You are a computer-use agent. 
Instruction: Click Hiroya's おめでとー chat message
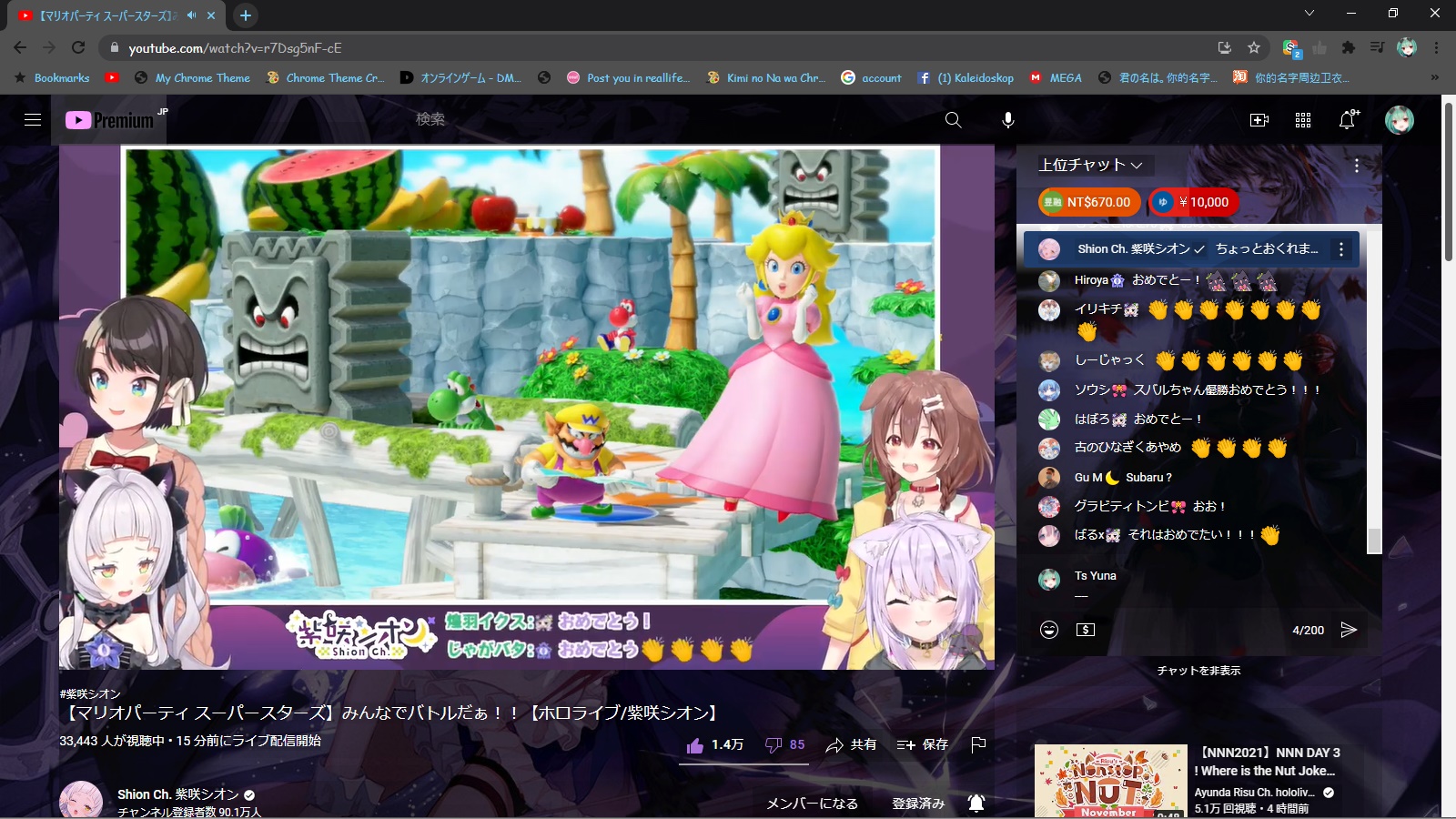[x=1205, y=280]
